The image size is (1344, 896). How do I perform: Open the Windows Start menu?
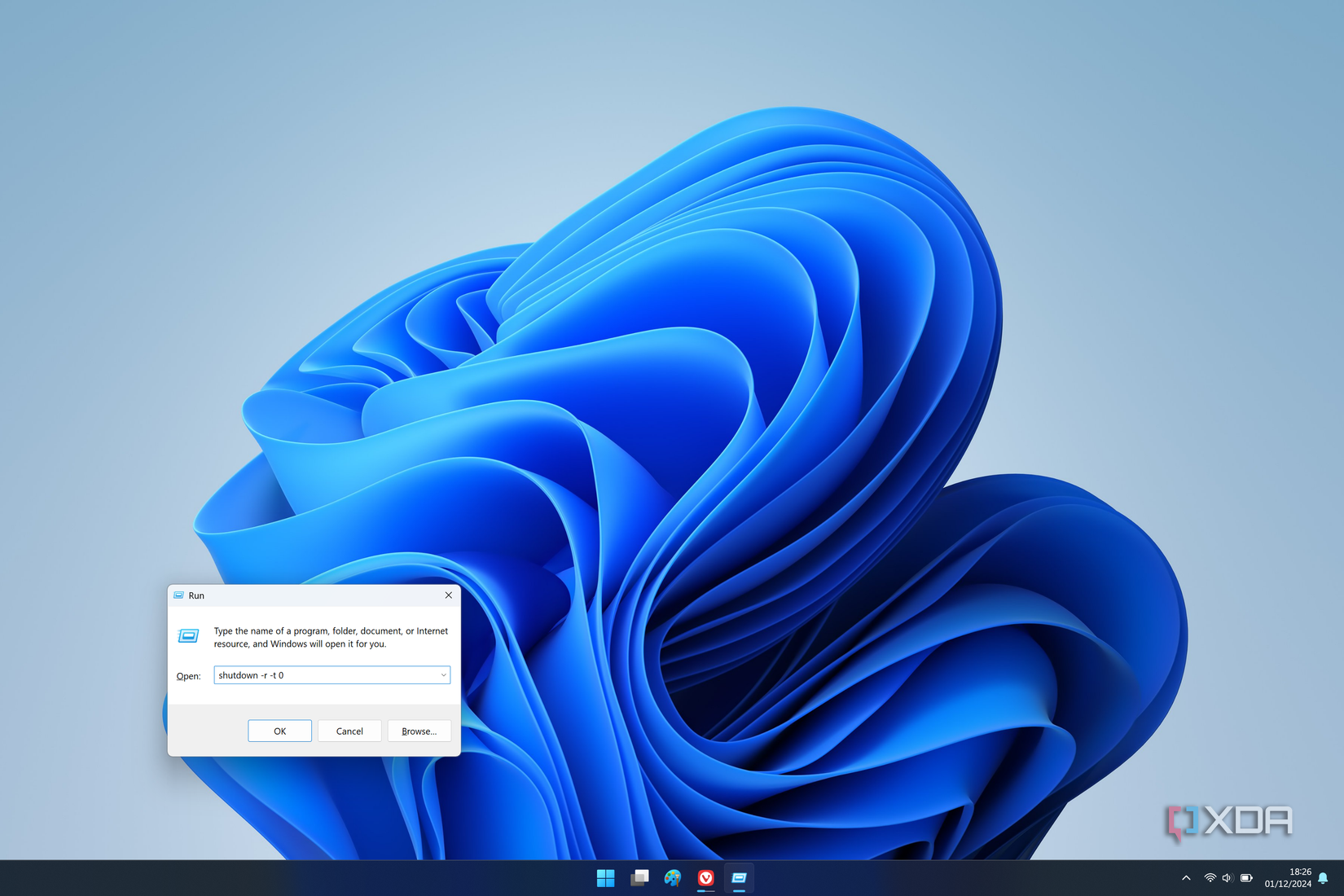click(605, 878)
